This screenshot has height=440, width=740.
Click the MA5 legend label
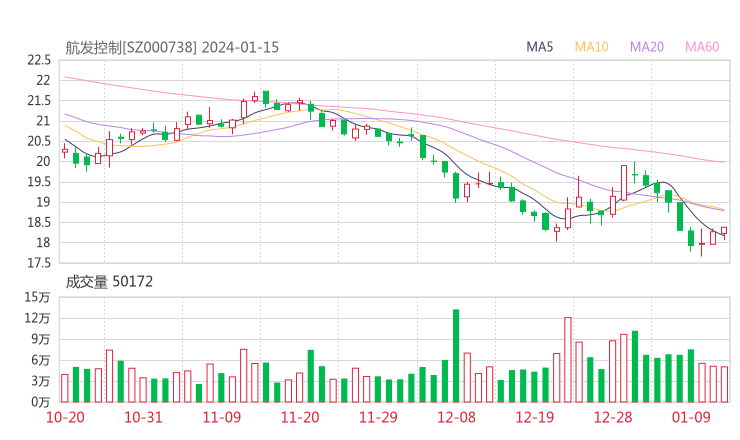539,47
